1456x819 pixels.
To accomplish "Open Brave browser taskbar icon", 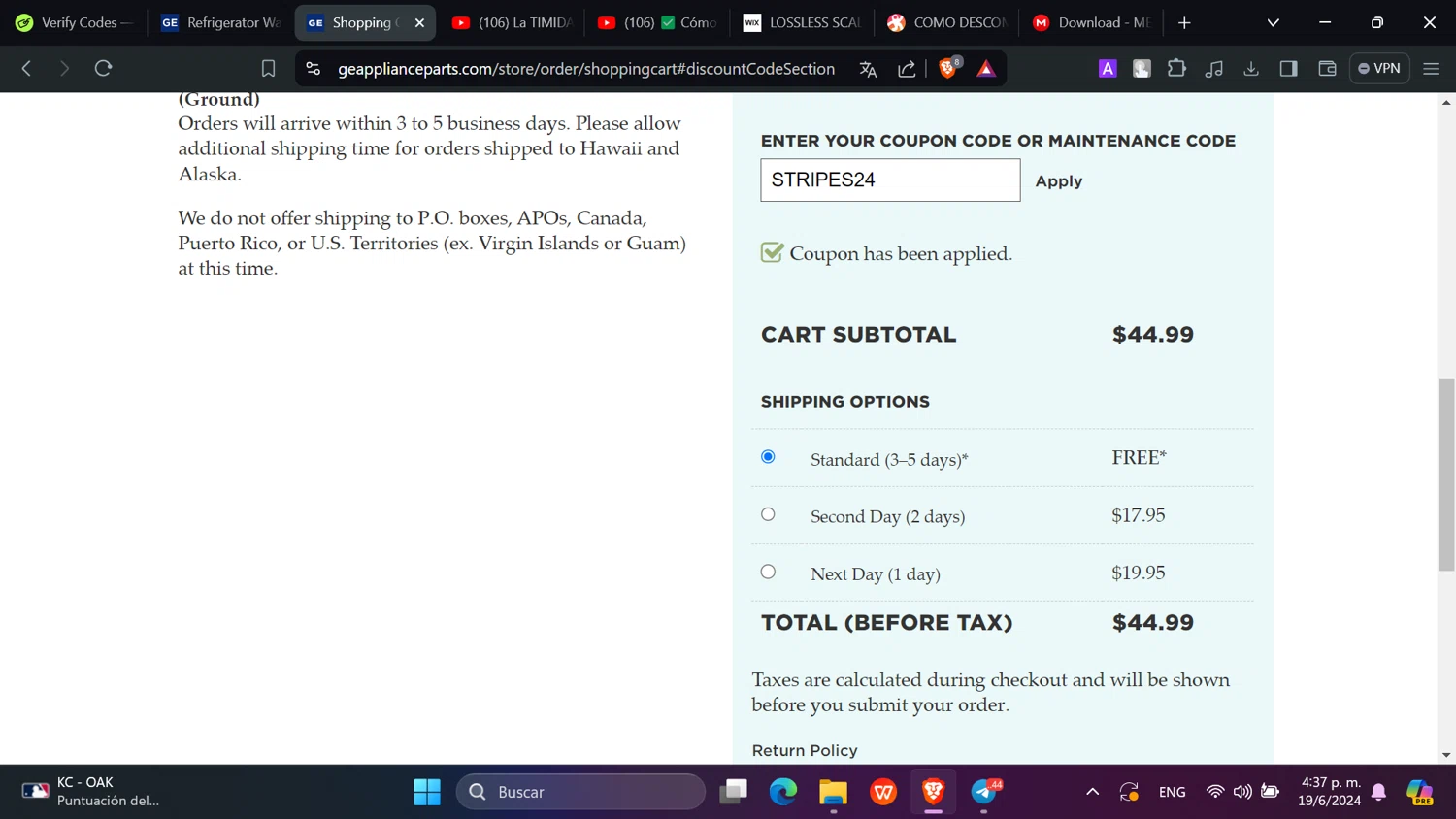I will tap(934, 792).
